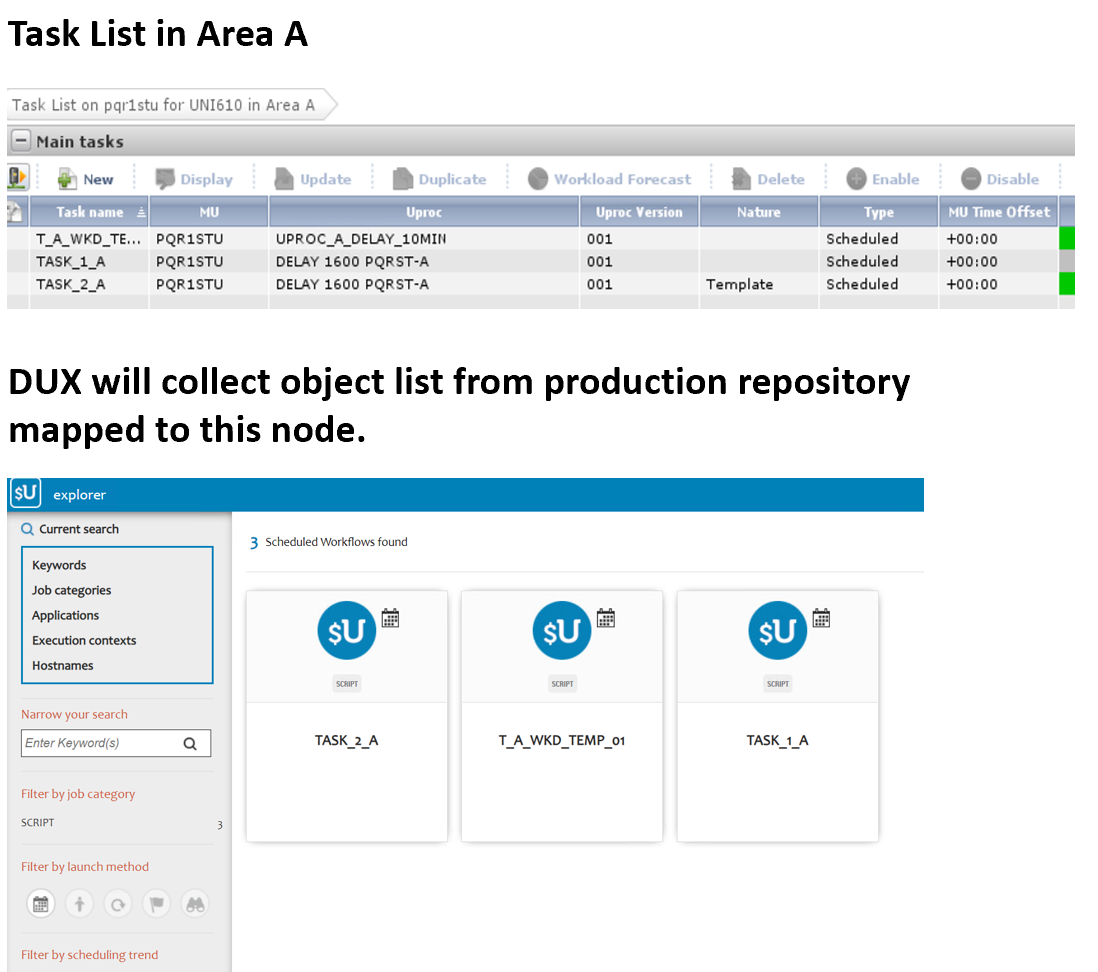Sort by the Task name column header

coord(90,212)
